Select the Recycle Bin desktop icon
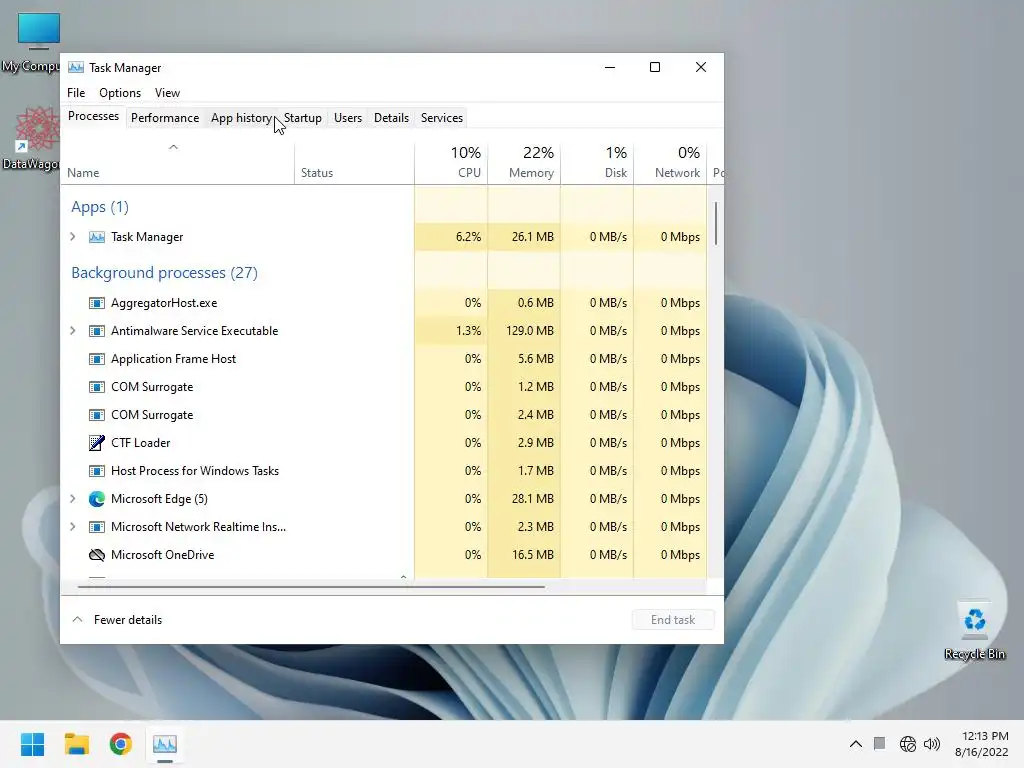Viewport: 1024px width, 768px height. [974, 630]
